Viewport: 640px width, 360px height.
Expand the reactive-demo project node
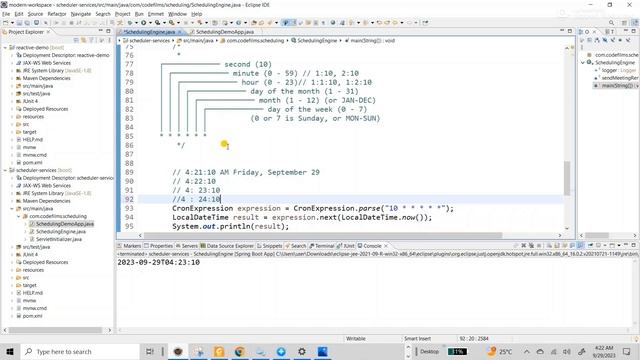click(5, 48)
